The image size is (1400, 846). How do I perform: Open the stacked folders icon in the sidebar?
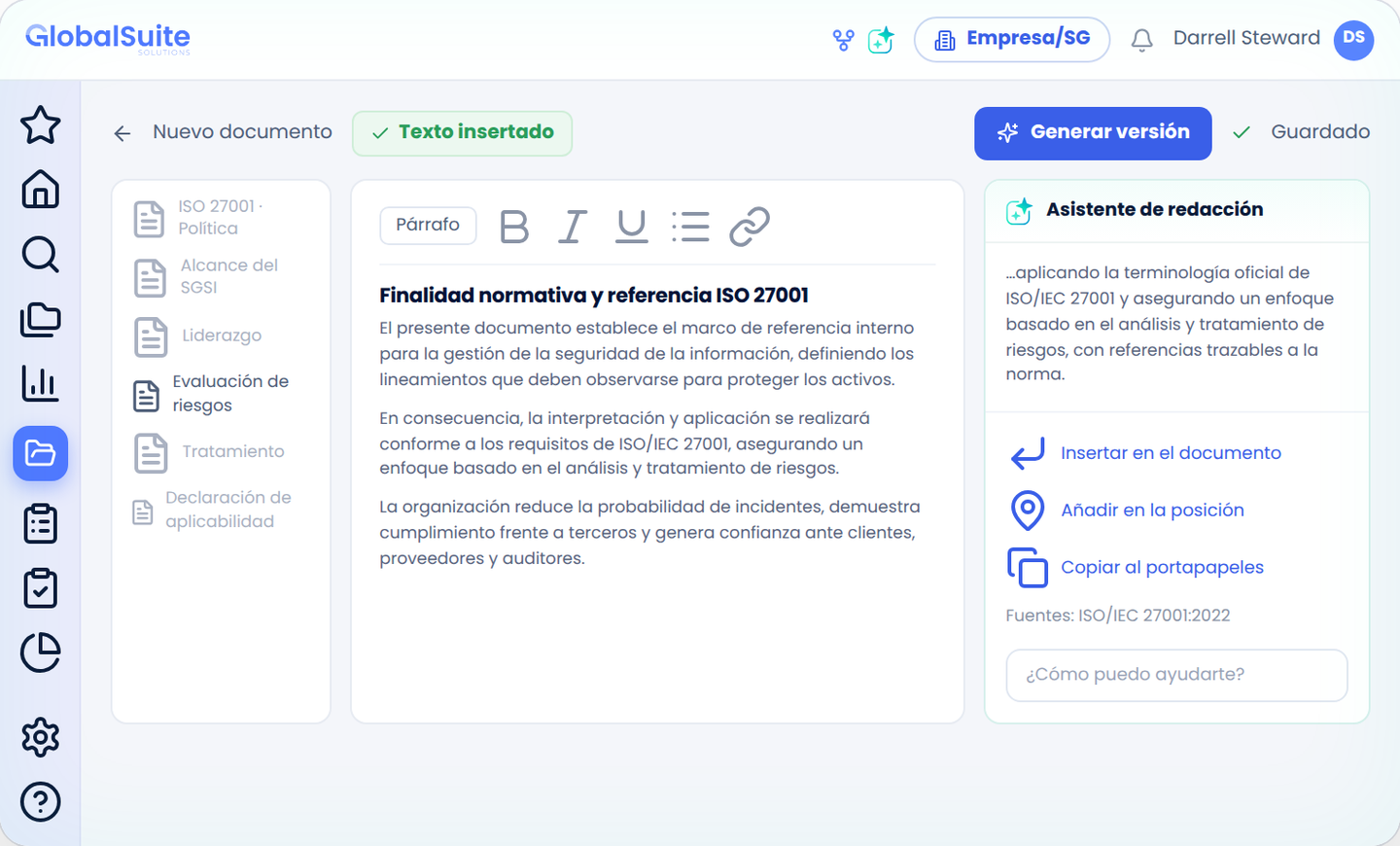40,319
